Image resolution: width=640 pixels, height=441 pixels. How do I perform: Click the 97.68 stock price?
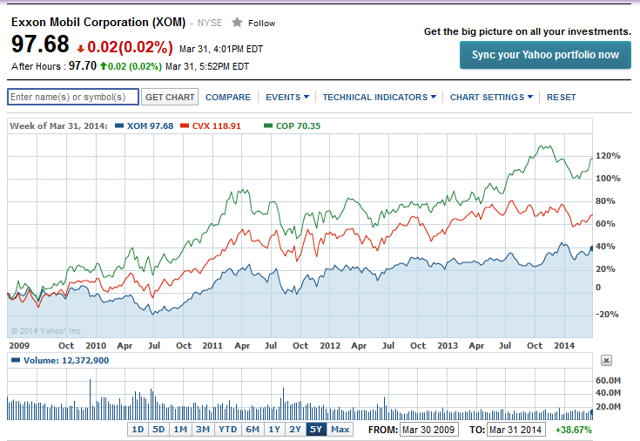click(40, 44)
